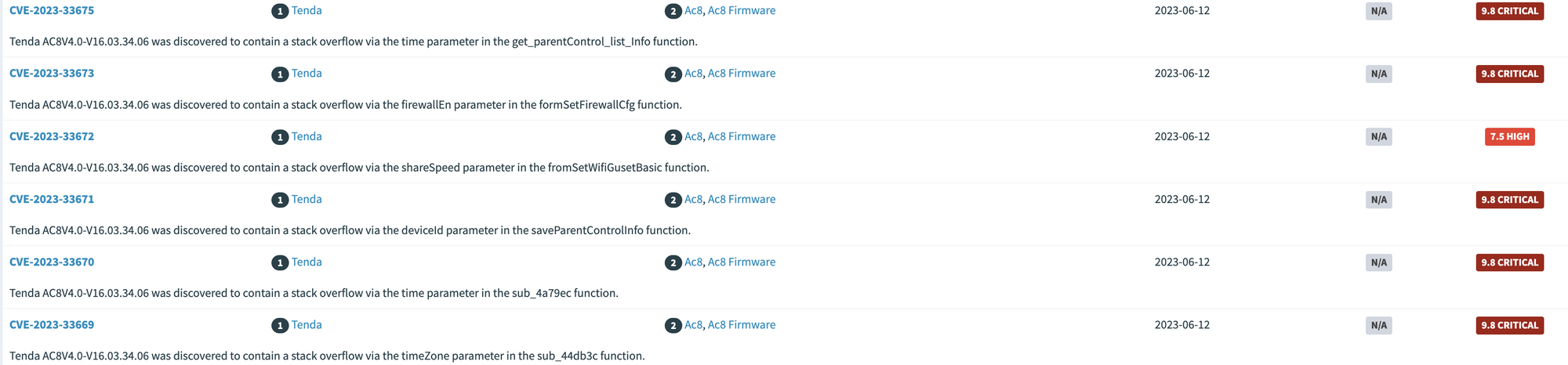
Task: Open Ac8 Firmware link for CVE-2023-33671
Action: [741, 200]
